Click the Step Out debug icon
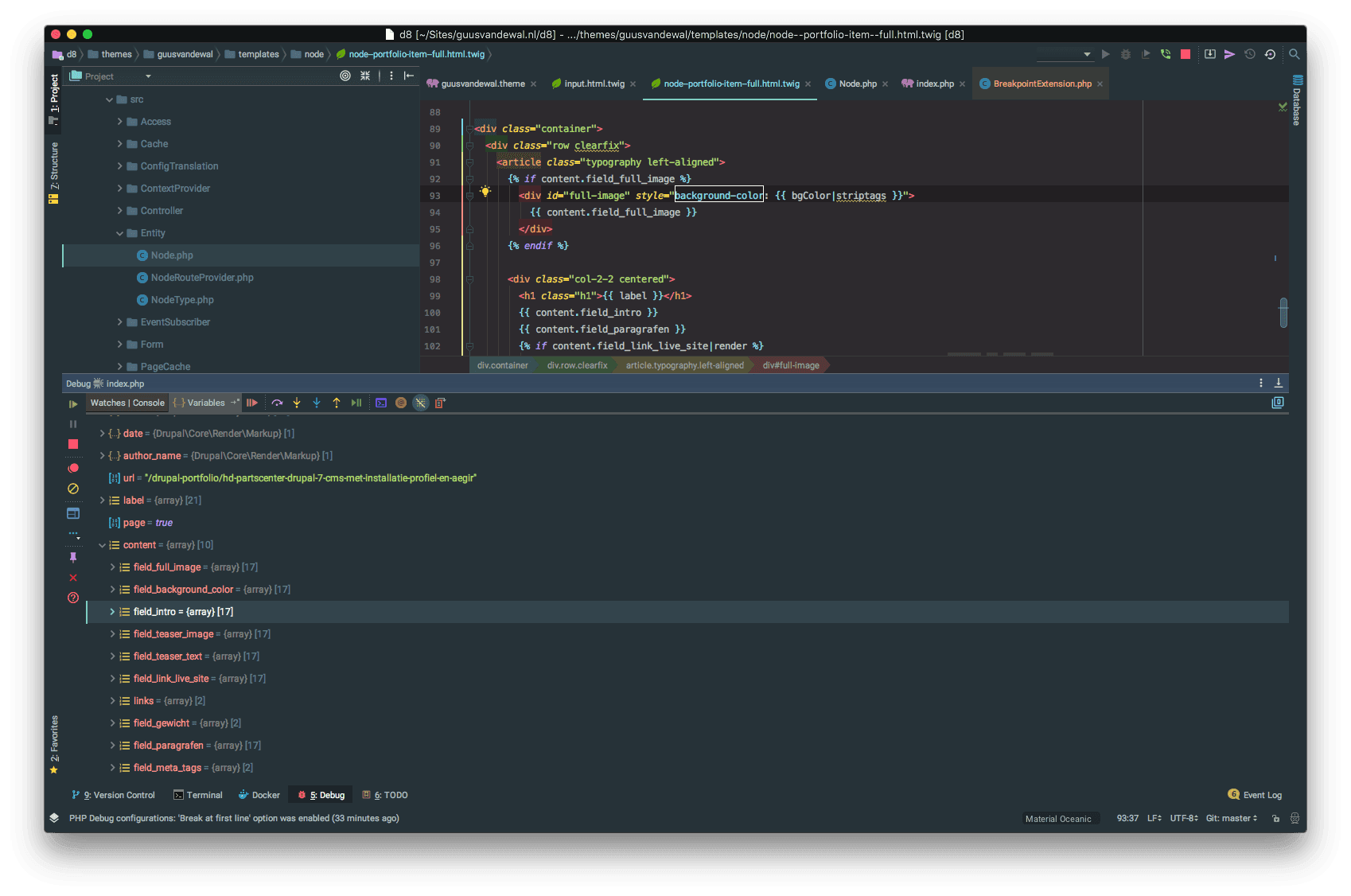Image resolution: width=1351 pixels, height=896 pixels. click(336, 403)
